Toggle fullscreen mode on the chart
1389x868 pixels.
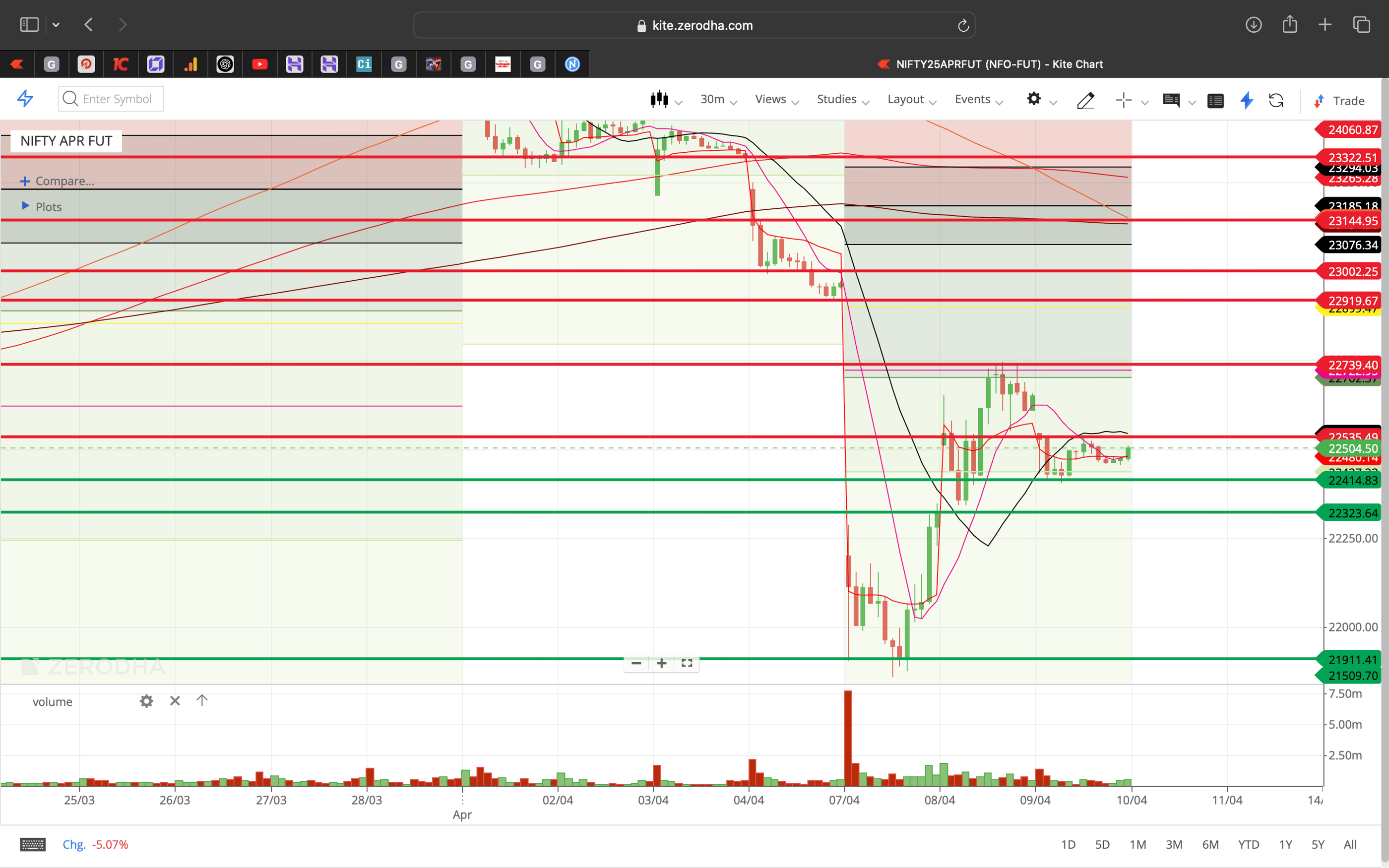687,663
